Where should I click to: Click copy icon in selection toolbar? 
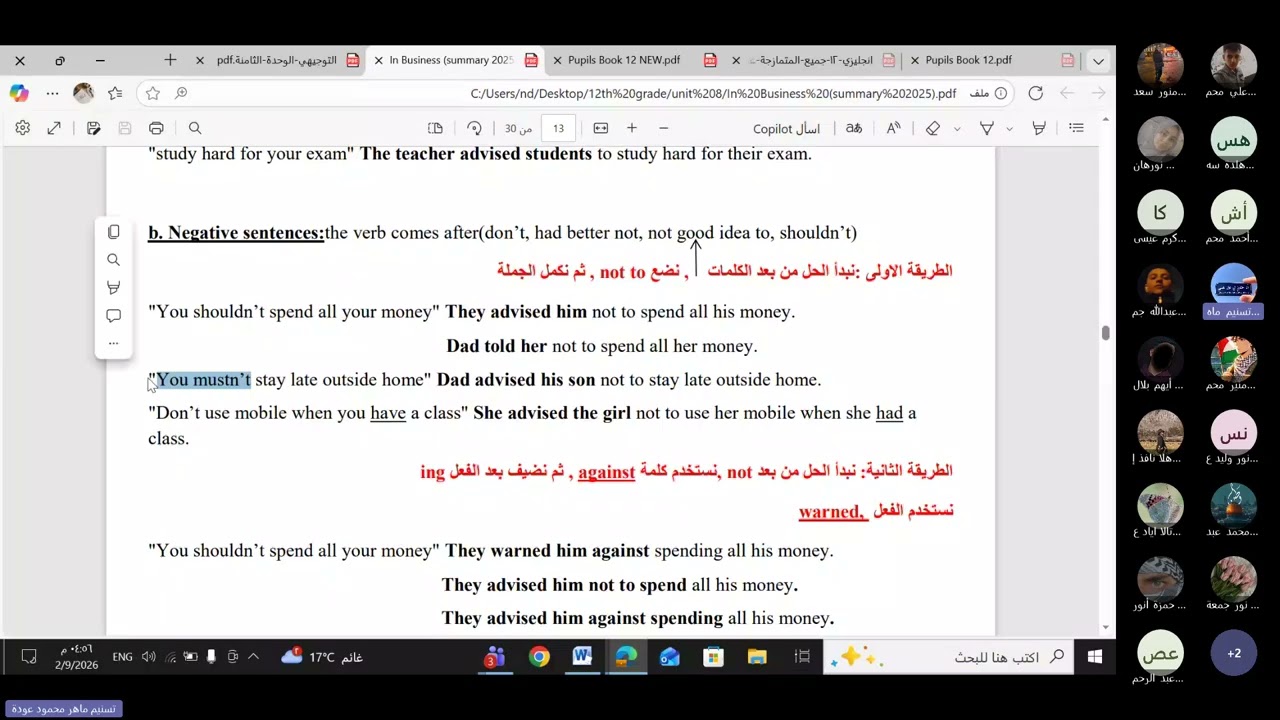[x=113, y=232]
